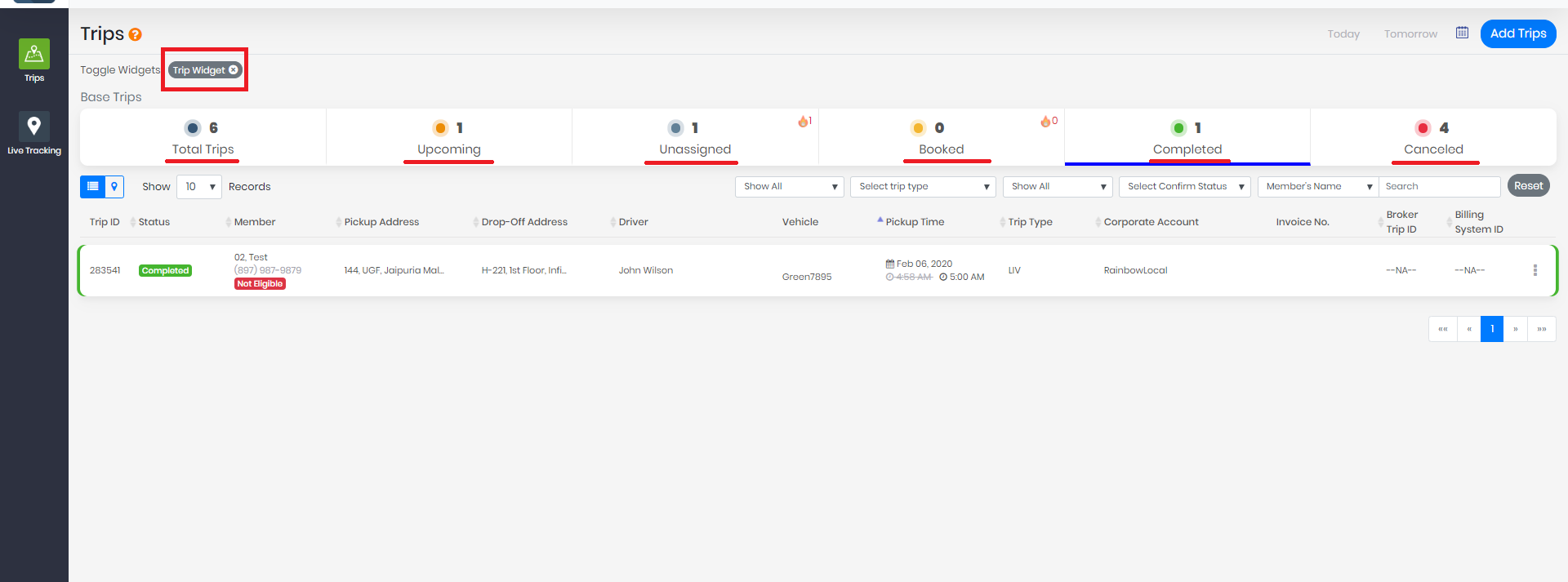The width and height of the screenshot is (1568, 582).
Task: Show Today's trips
Action: click(1343, 33)
